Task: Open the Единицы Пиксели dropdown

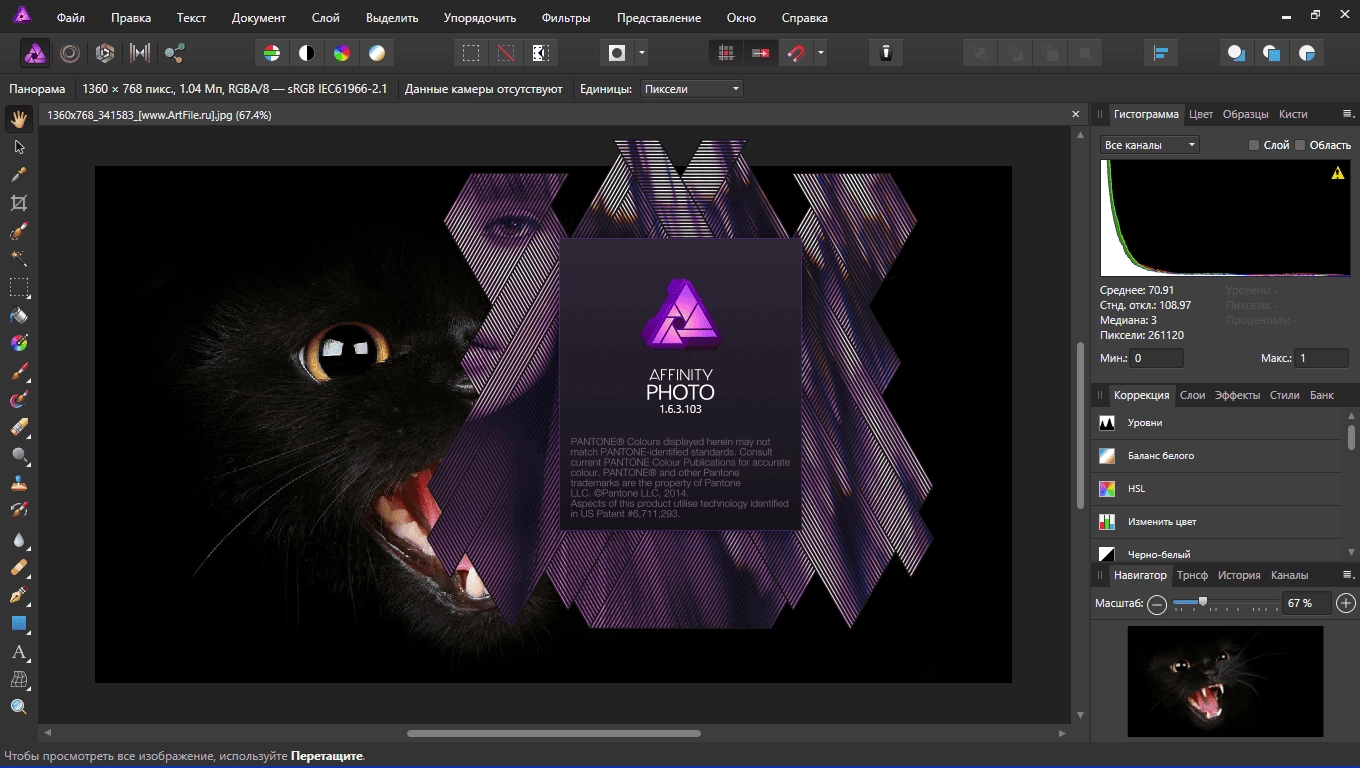Action: [x=691, y=89]
